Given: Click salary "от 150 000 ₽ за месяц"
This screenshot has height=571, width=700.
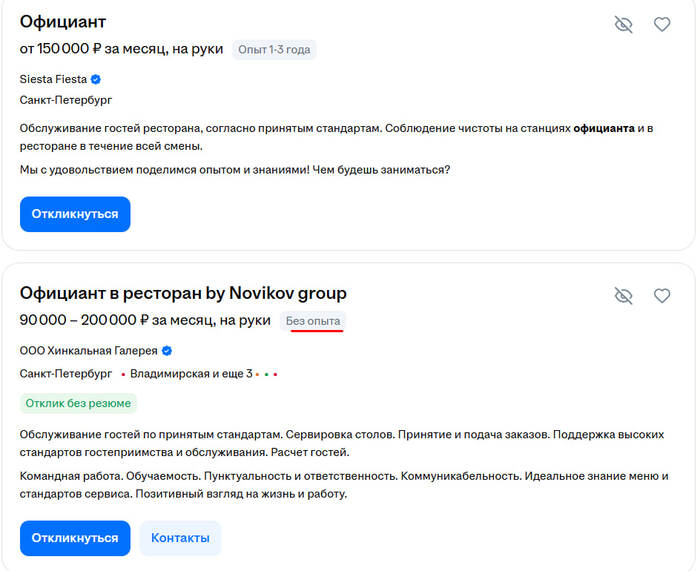Looking at the screenshot, I should point(120,49).
